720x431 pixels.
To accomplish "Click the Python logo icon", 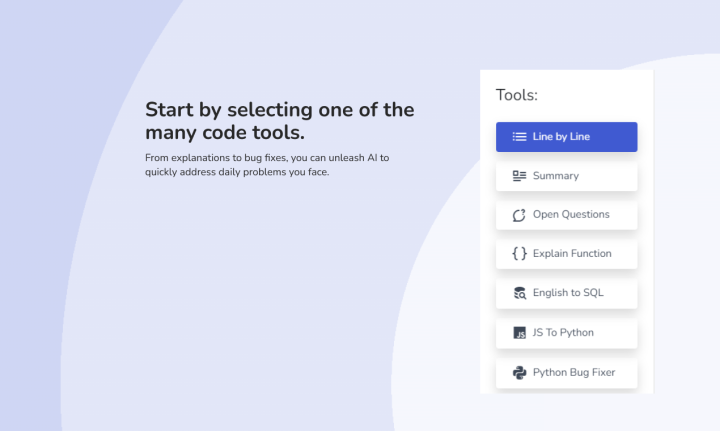I will [519, 372].
